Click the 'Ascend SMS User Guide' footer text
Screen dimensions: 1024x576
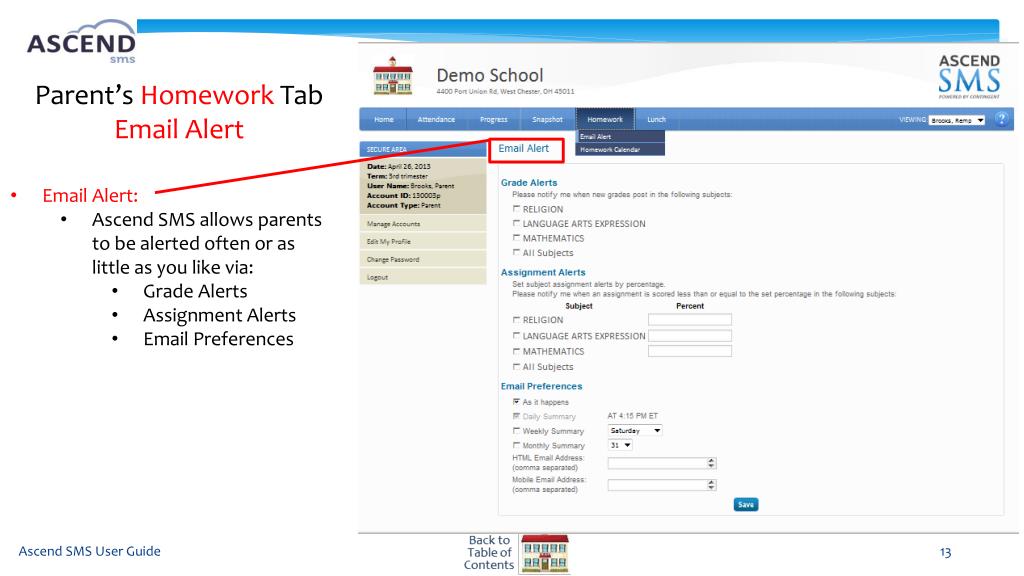click(x=89, y=551)
